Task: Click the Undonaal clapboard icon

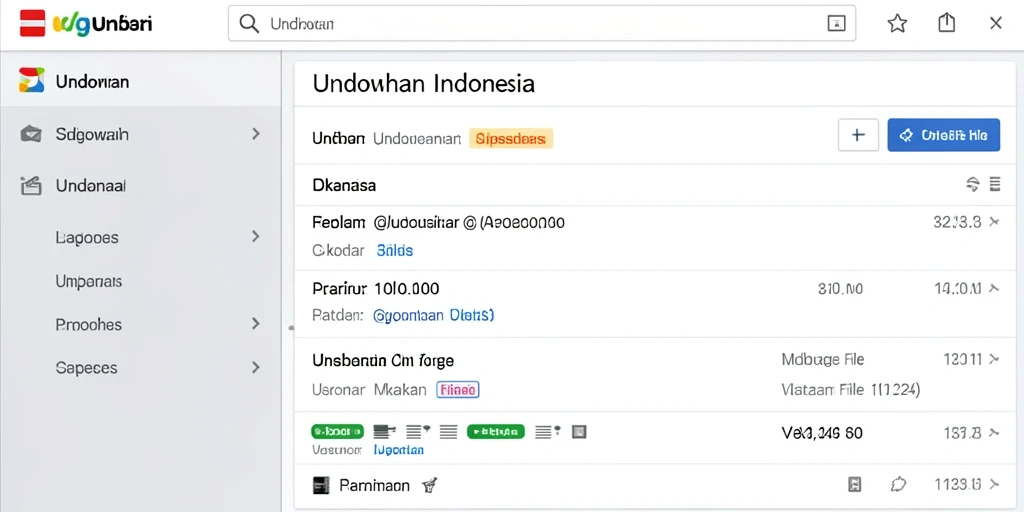Action: tap(31, 186)
